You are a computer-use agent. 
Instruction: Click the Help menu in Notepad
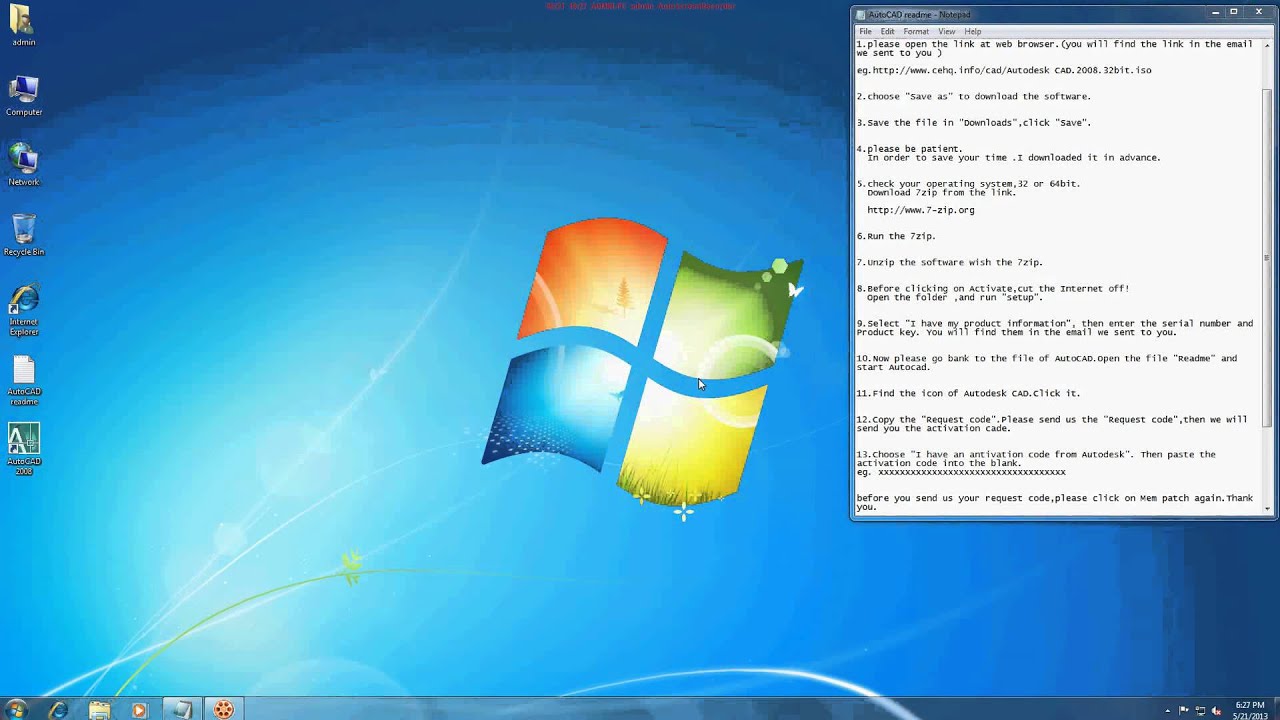(972, 32)
